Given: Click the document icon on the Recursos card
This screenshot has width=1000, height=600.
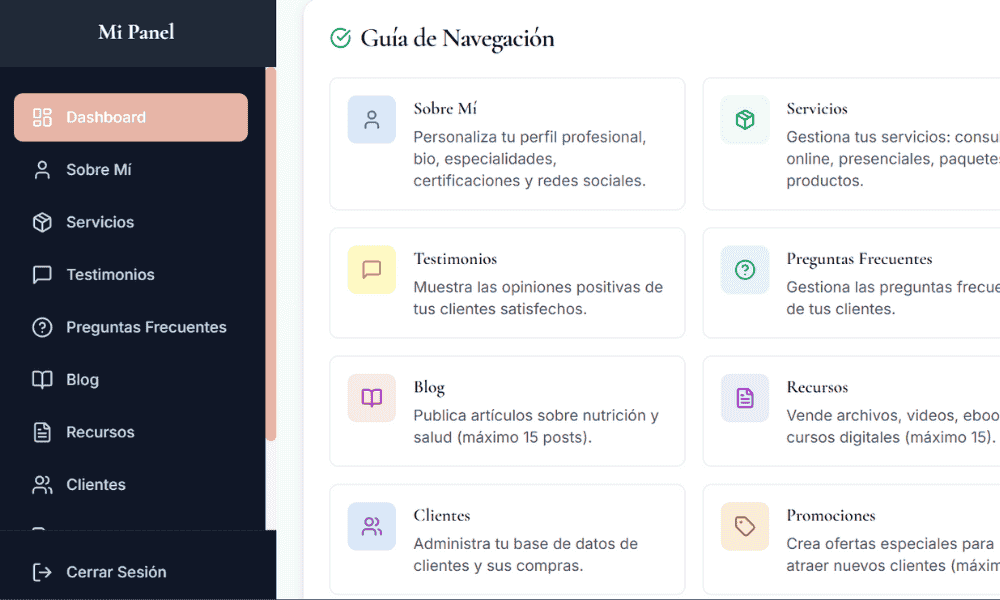Looking at the screenshot, I should point(744,398).
